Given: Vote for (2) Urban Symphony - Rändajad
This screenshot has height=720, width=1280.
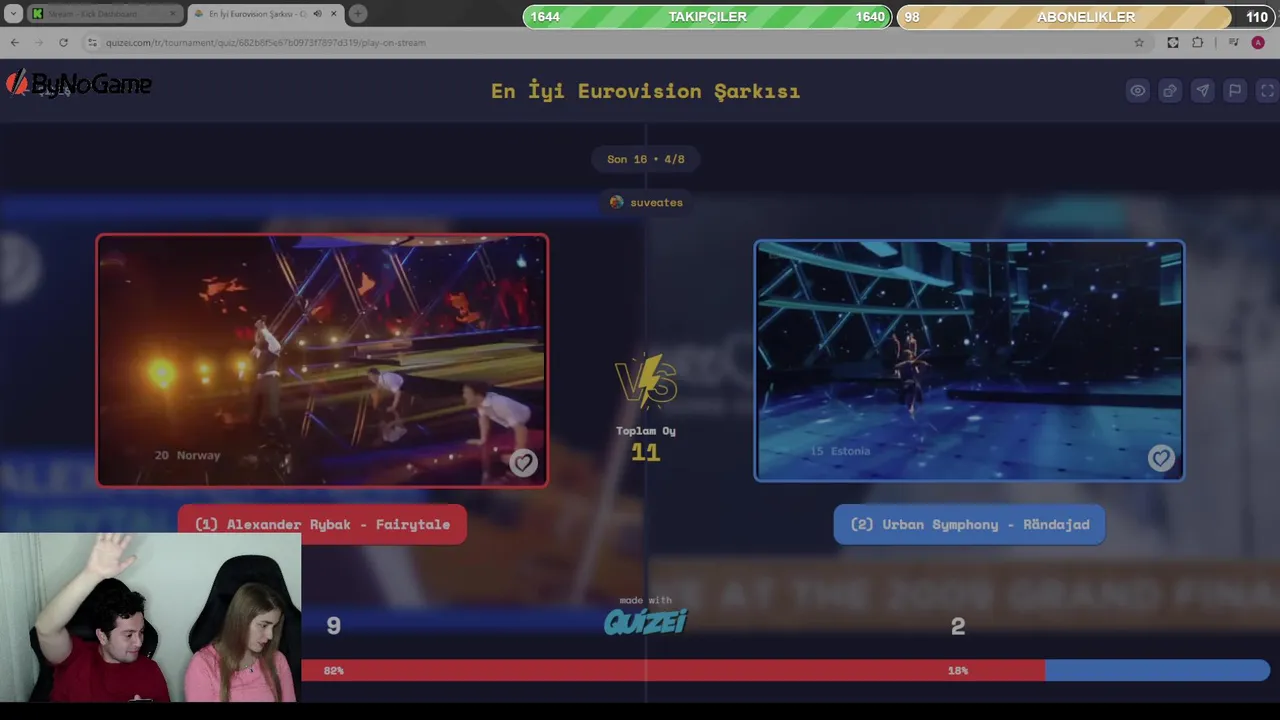Looking at the screenshot, I should 969,524.
